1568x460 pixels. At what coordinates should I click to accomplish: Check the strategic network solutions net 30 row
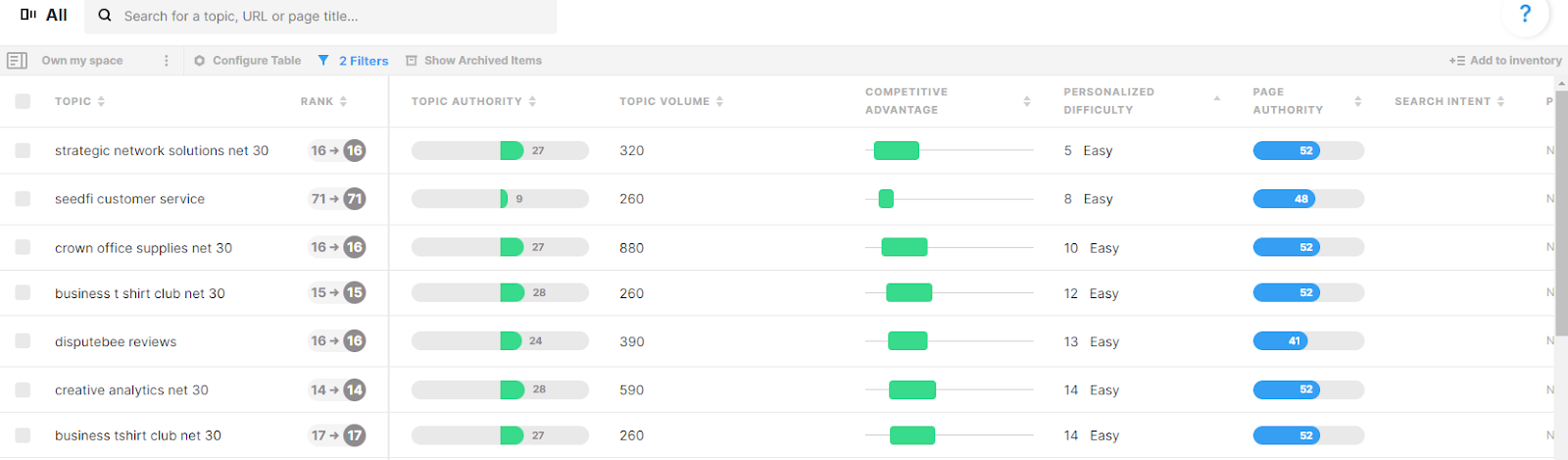[23, 151]
